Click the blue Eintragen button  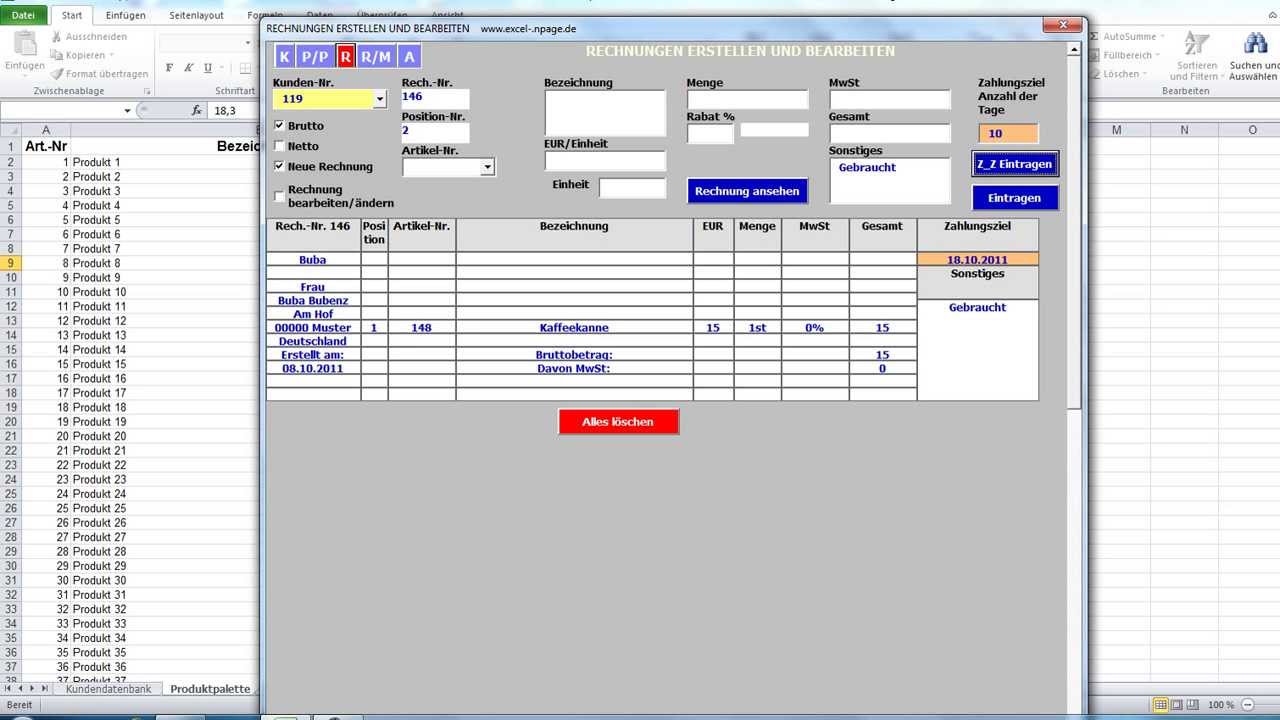tap(1014, 198)
